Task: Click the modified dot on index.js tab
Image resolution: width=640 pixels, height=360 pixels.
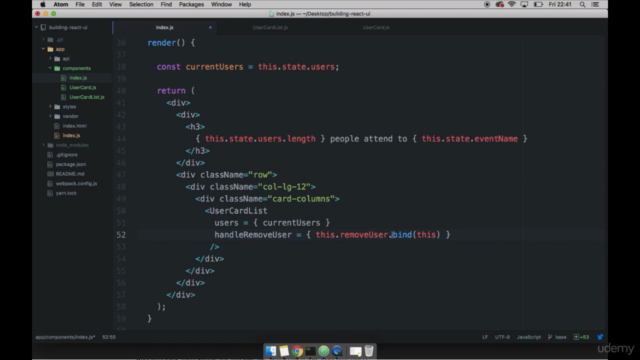Action: click(210, 27)
